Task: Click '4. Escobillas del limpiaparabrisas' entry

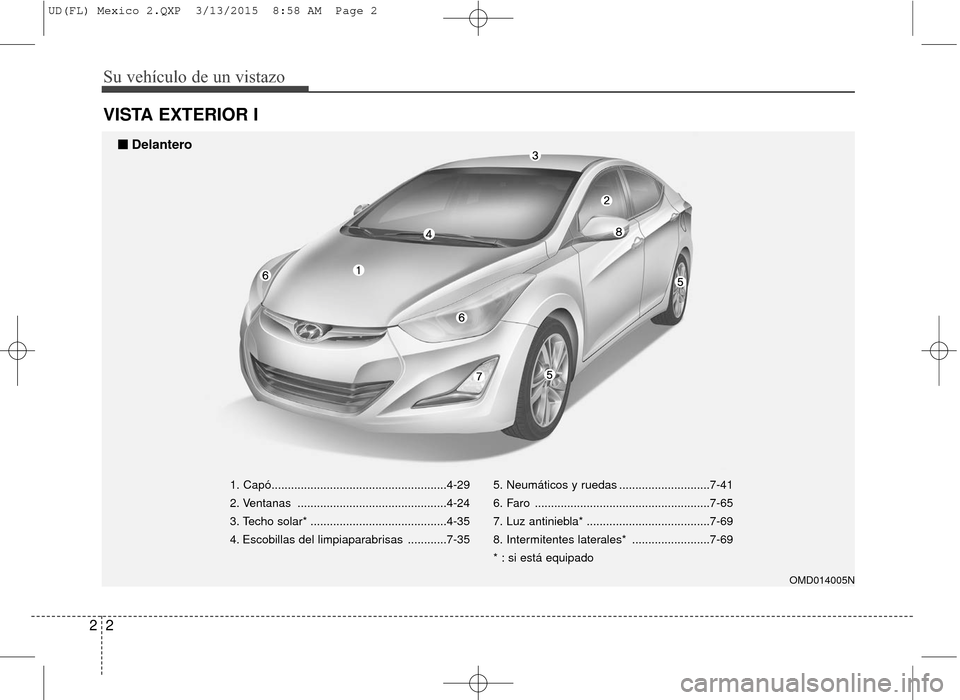Action: tap(350, 540)
